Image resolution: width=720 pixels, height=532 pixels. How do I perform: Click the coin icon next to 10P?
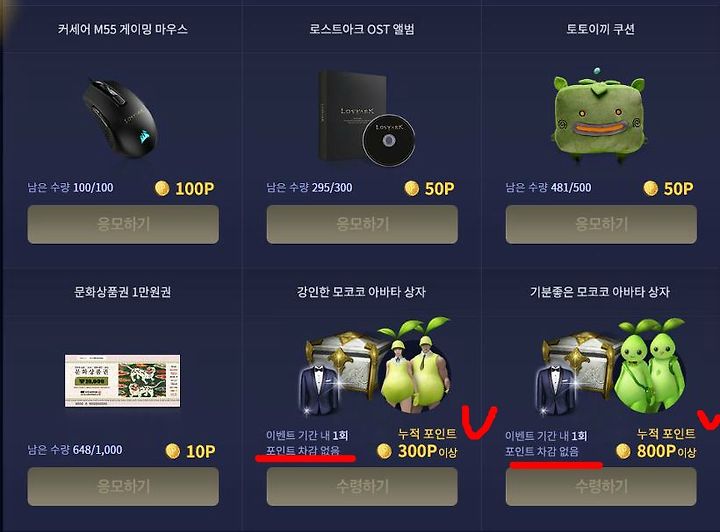tap(173, 451)
